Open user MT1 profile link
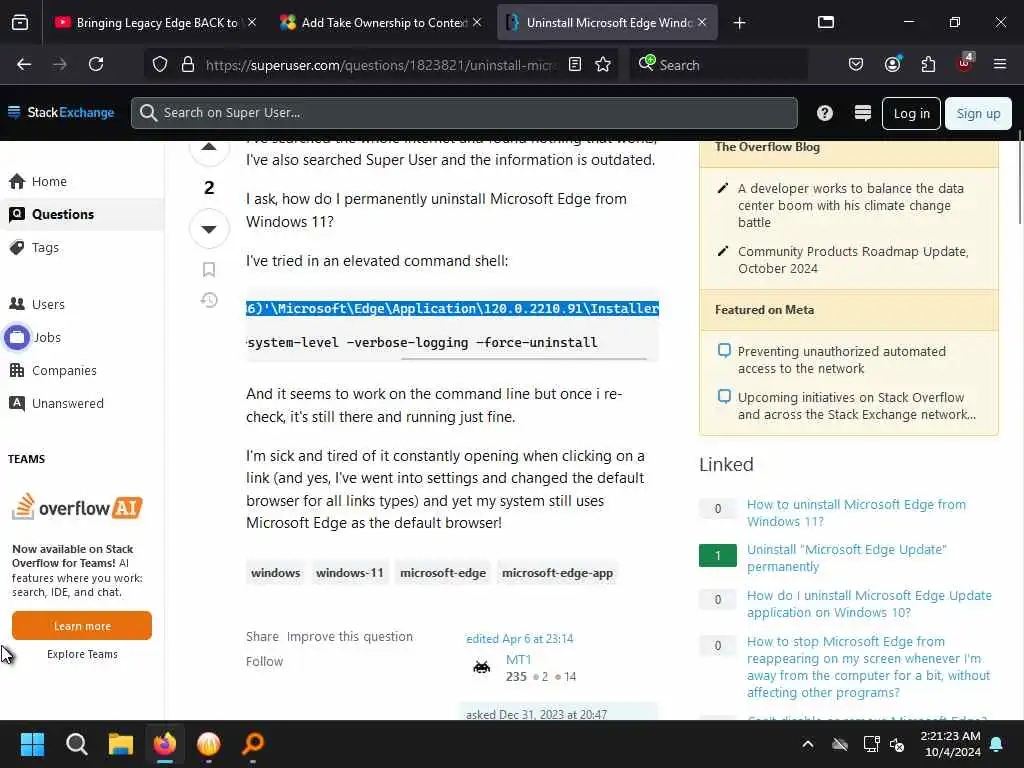The height and width of the screenshot is (768, 1024). coord(519,660)
